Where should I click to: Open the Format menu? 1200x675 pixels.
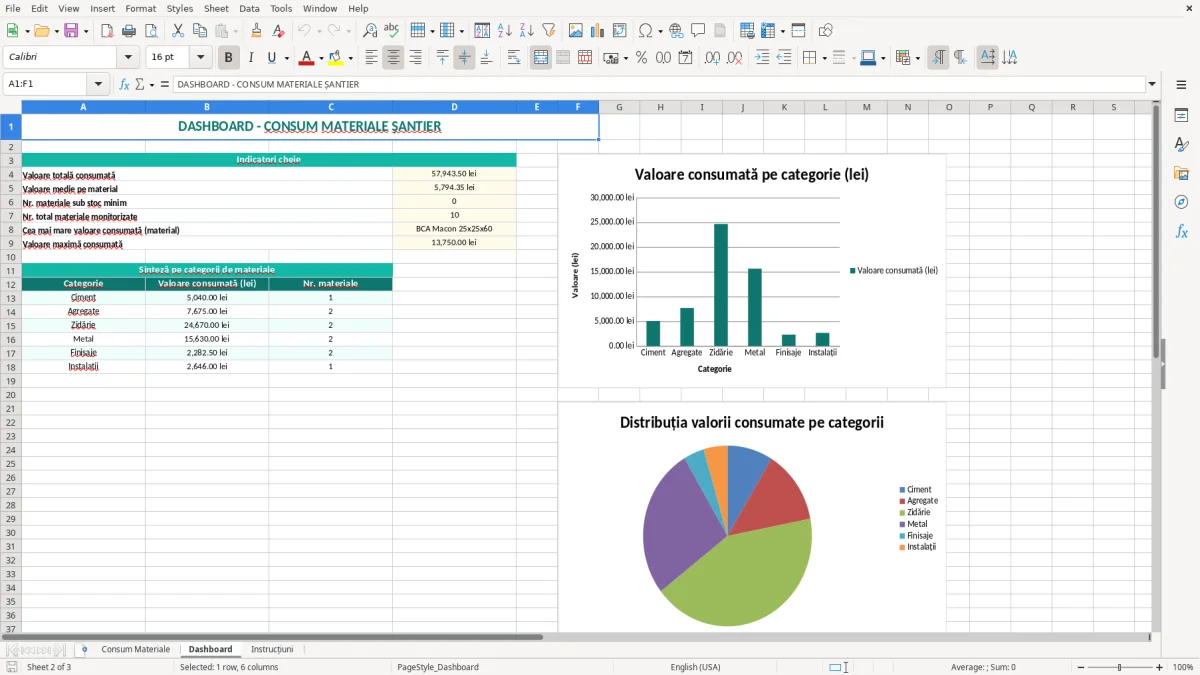(140, 8)
